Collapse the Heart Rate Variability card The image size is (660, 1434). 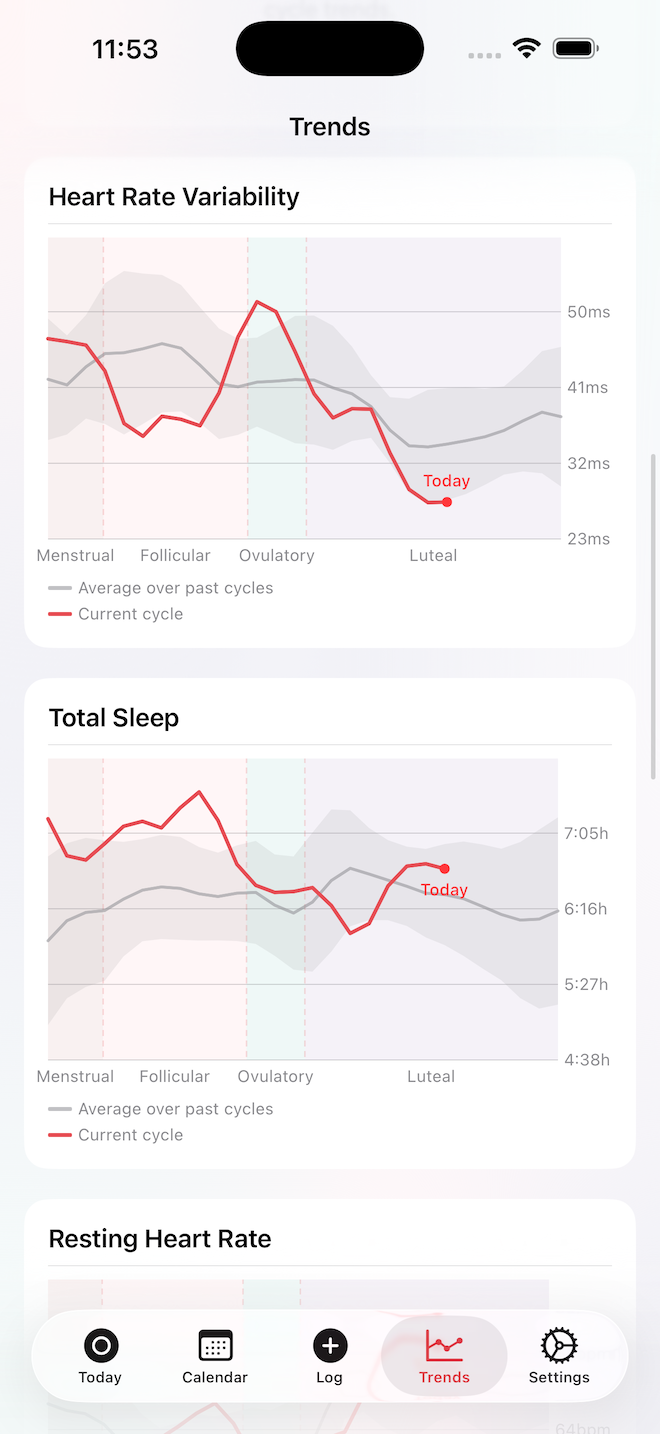174,196
